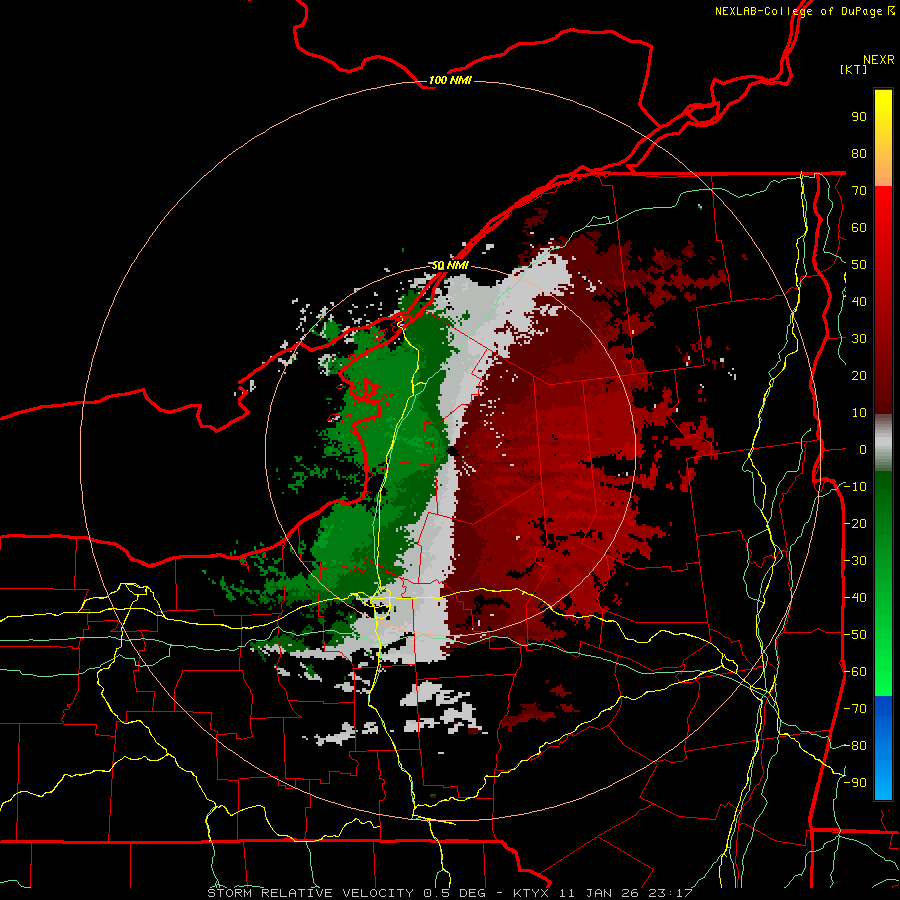Click the -70 scale label

[x=855, y=709]
